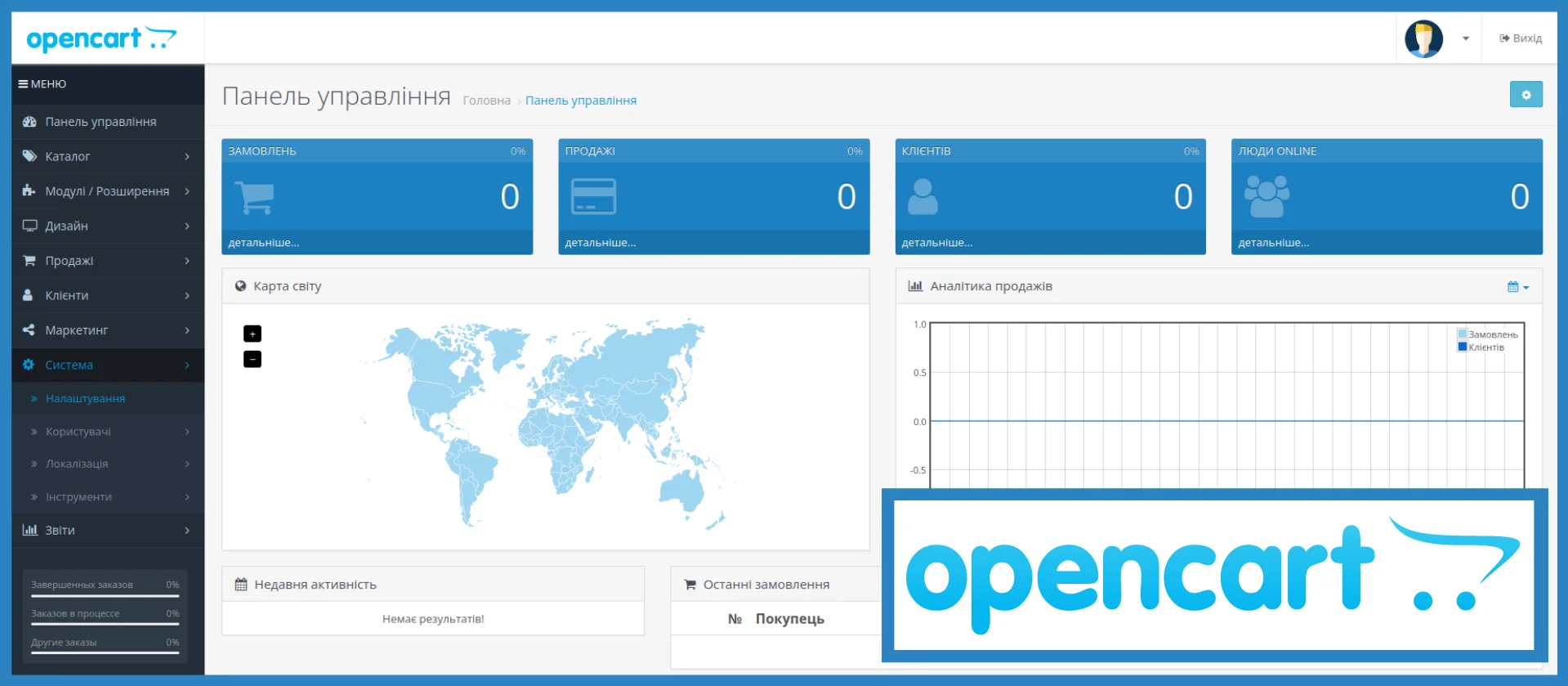Collapse the МЕНЮ hamburger toggle
The height and width of the screenshot is (686, 1568).
click(x=42, y=84)
